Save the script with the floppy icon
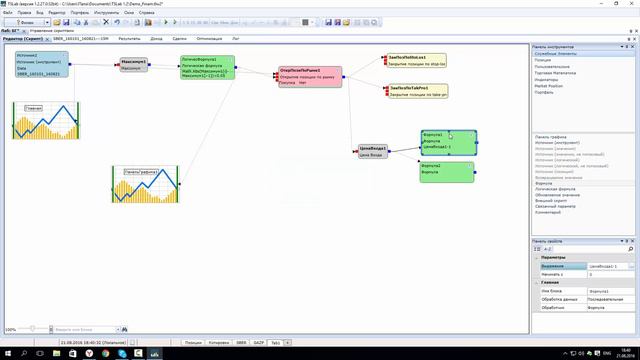This screenshot has height=360, width=640. pyautogui.click(x=66, y=22)
